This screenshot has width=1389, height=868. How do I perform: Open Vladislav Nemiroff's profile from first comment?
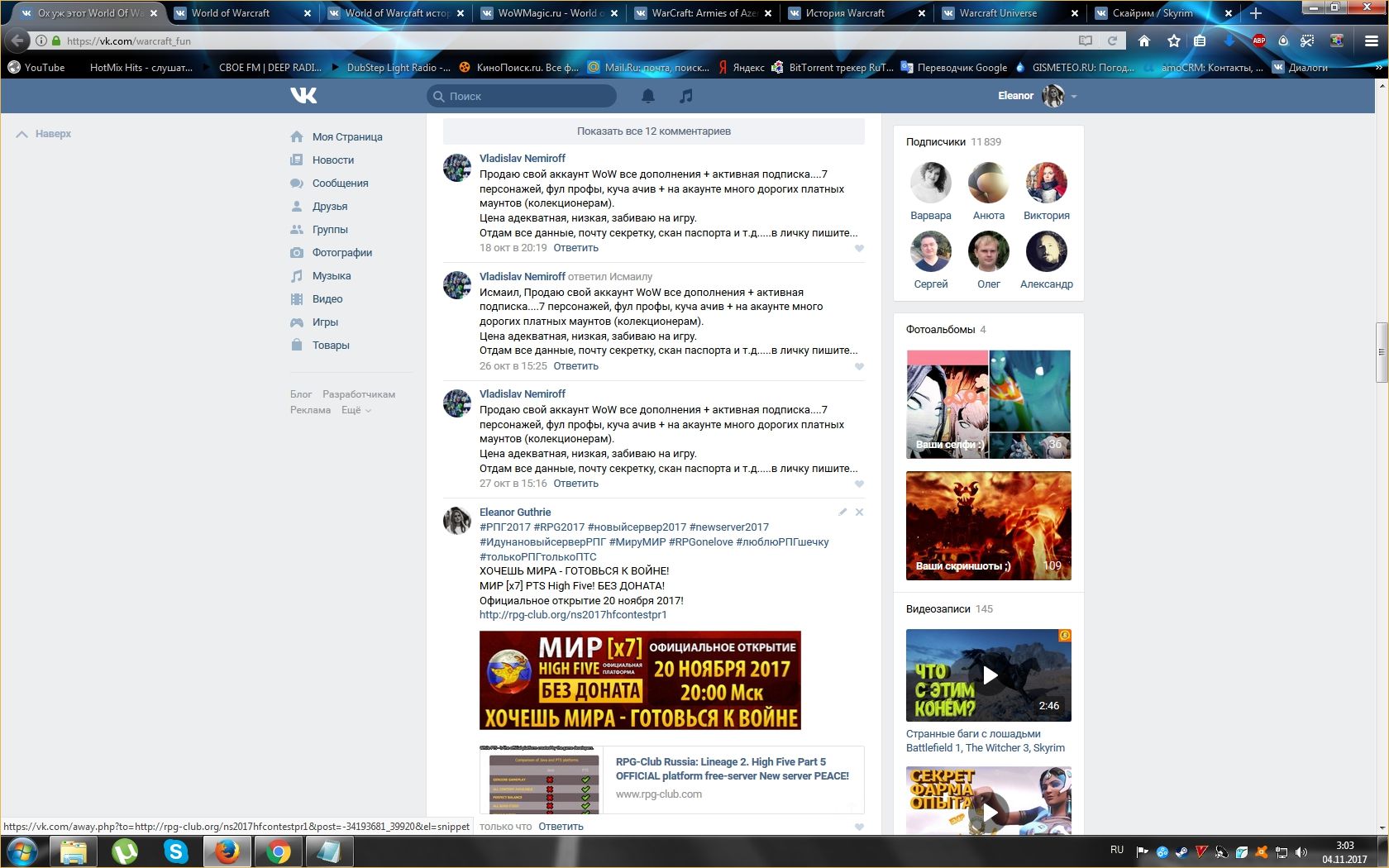pos(523,159)
